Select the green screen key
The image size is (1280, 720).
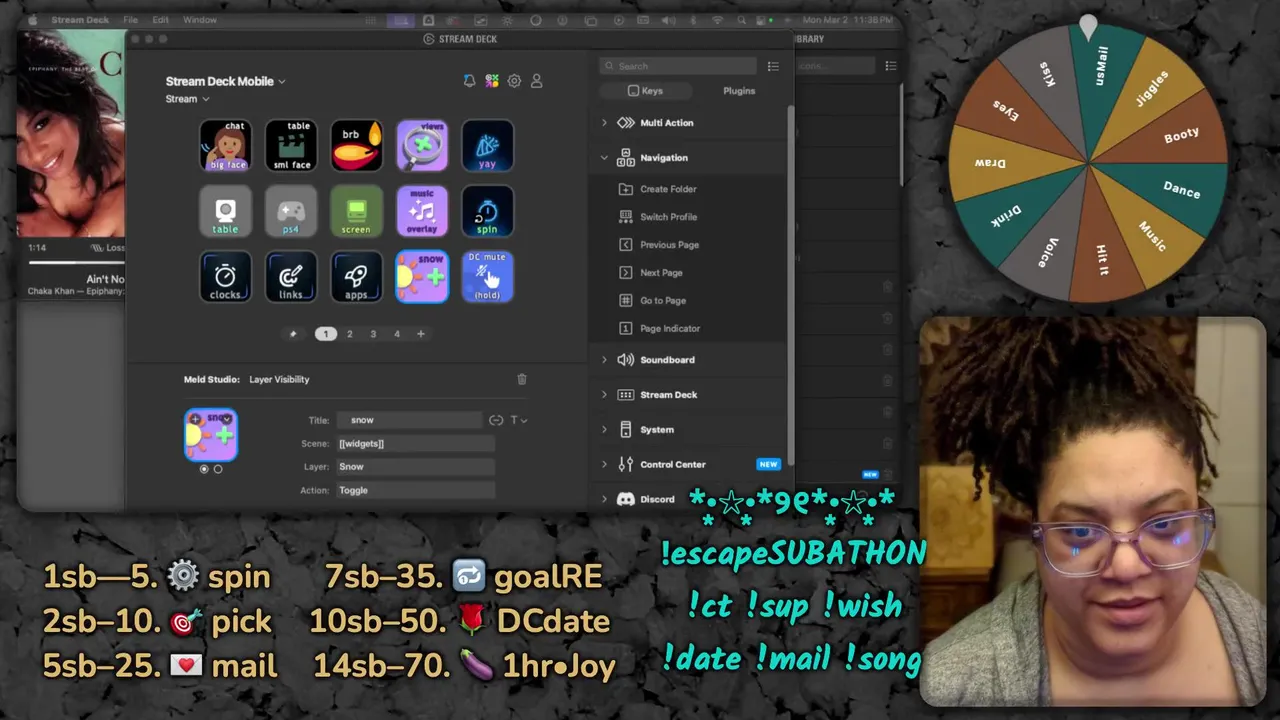(x=357, y=211)
